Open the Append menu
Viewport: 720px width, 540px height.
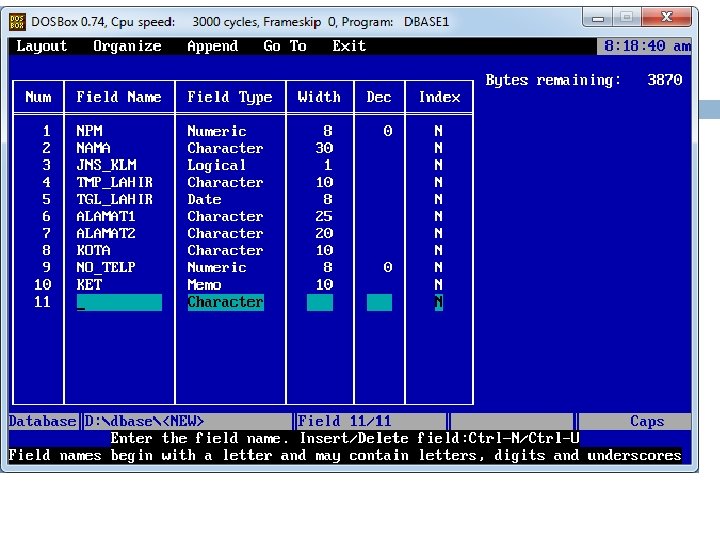(x=213, y=46)
